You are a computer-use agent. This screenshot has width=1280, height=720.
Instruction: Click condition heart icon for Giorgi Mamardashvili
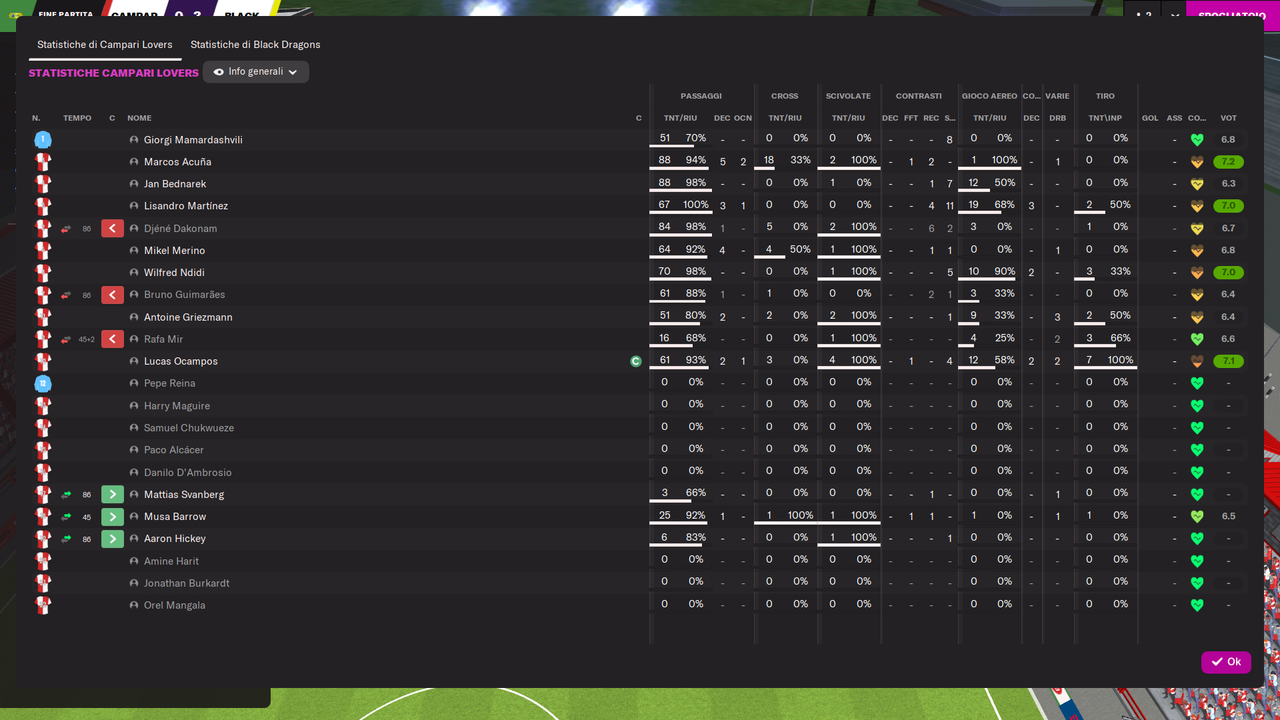click(x=1197, y=140)
